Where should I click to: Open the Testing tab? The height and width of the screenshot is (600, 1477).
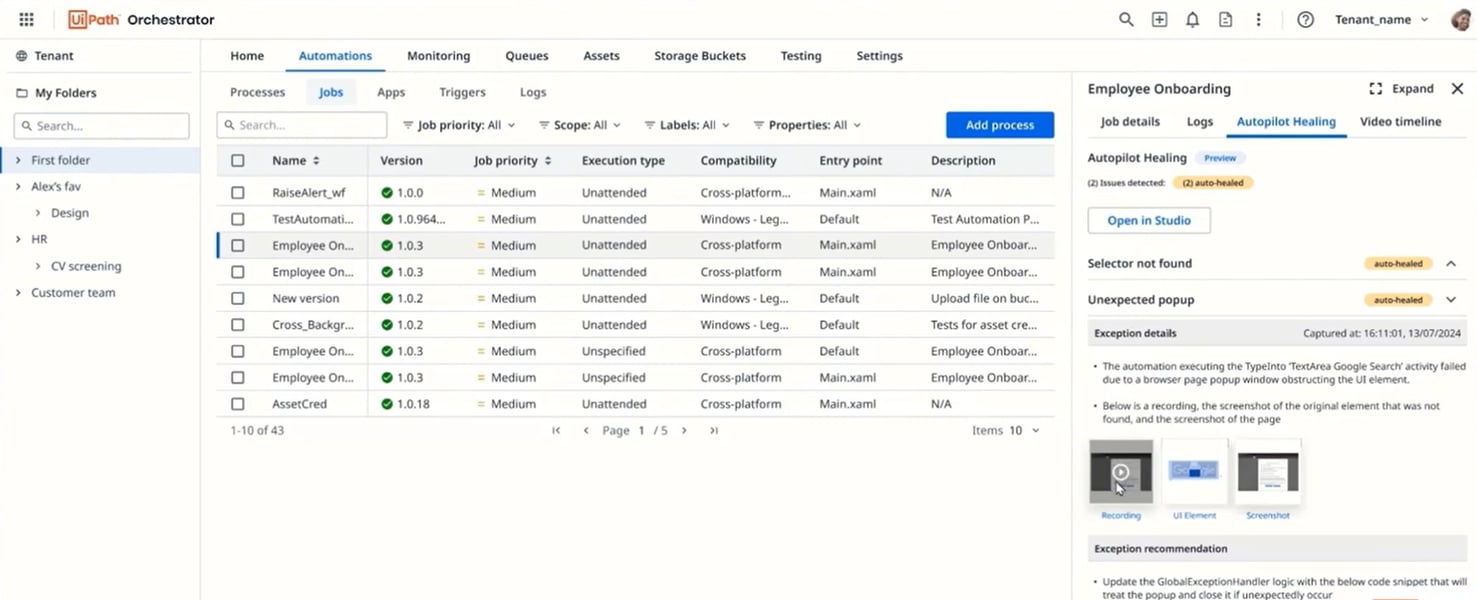click(801, 56)
